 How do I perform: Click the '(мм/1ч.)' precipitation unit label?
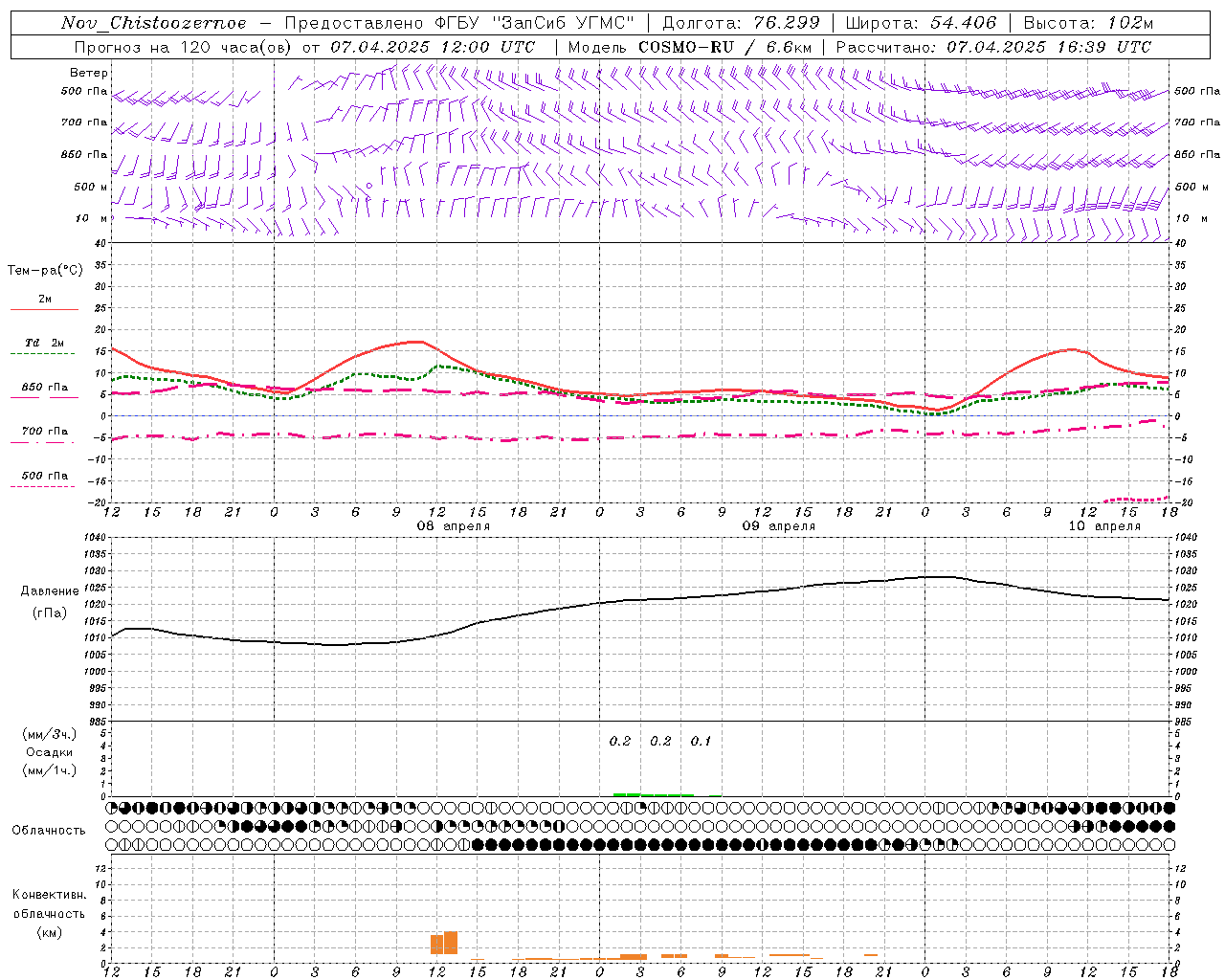[50, 770]
